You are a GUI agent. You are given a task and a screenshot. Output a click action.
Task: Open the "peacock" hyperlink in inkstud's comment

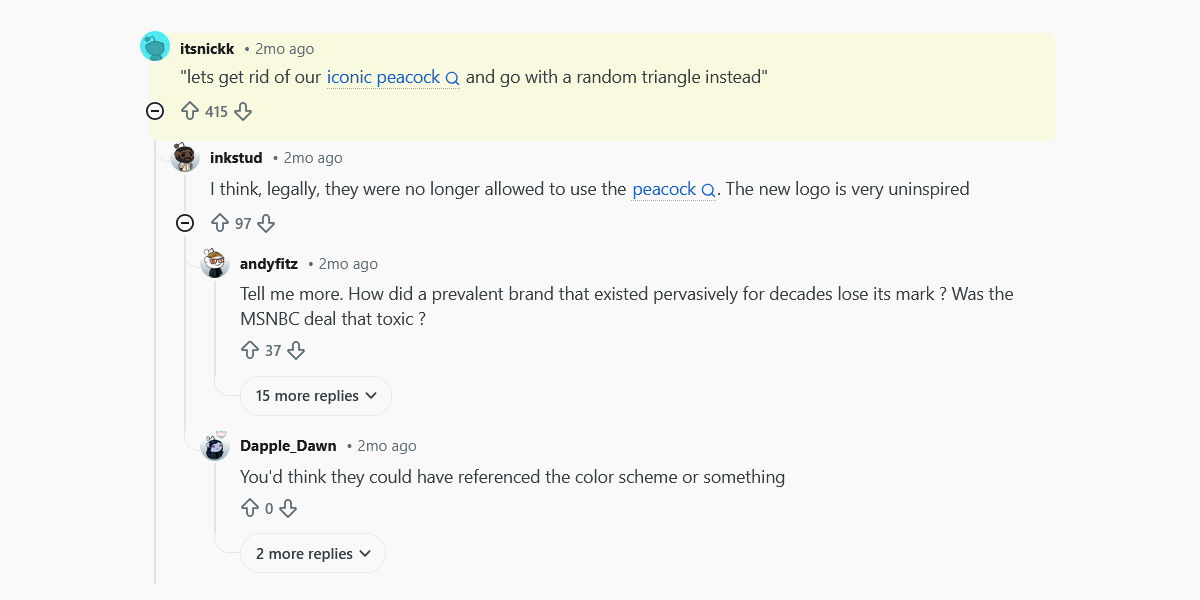(664, 189)
